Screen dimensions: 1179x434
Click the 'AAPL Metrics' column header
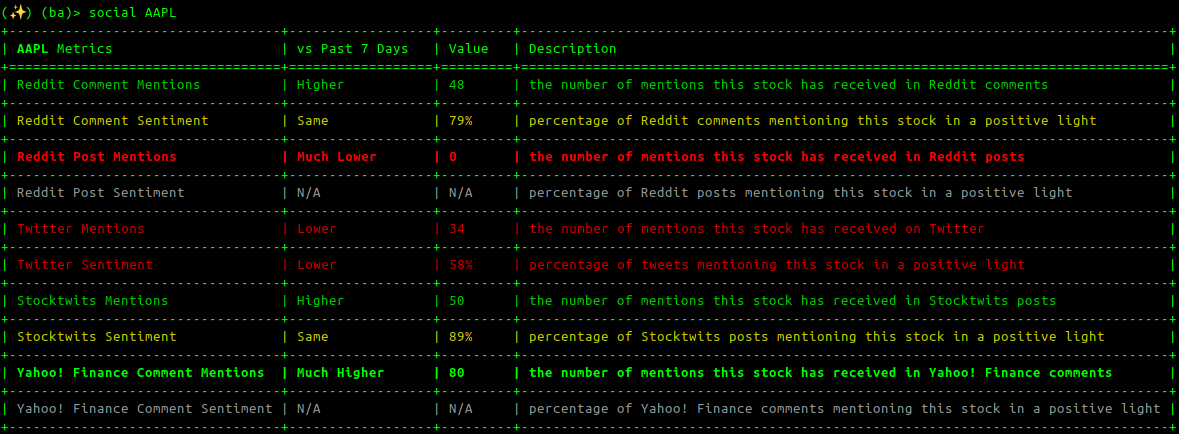pos(65,49)
